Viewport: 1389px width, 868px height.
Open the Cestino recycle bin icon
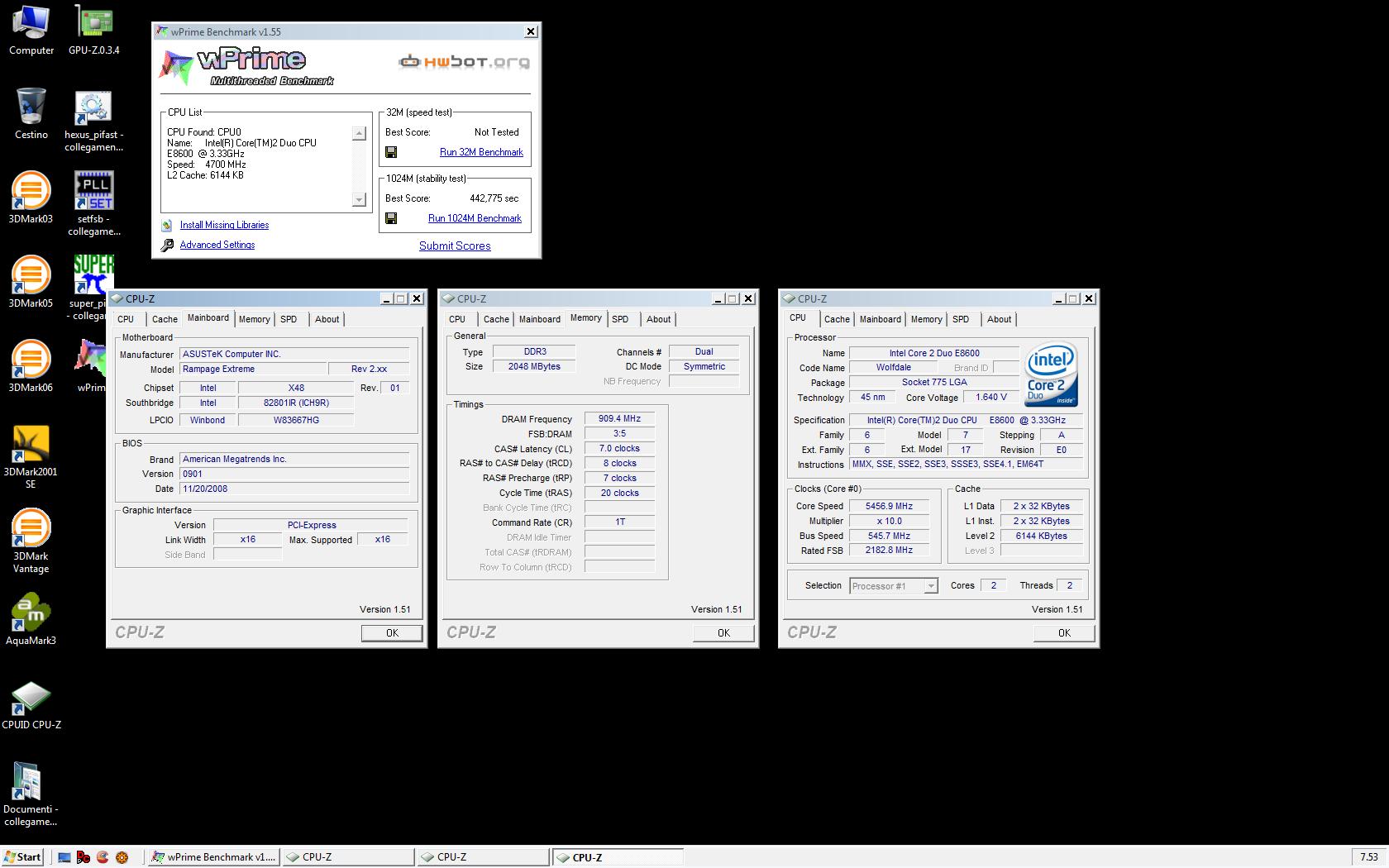[31, 114]
